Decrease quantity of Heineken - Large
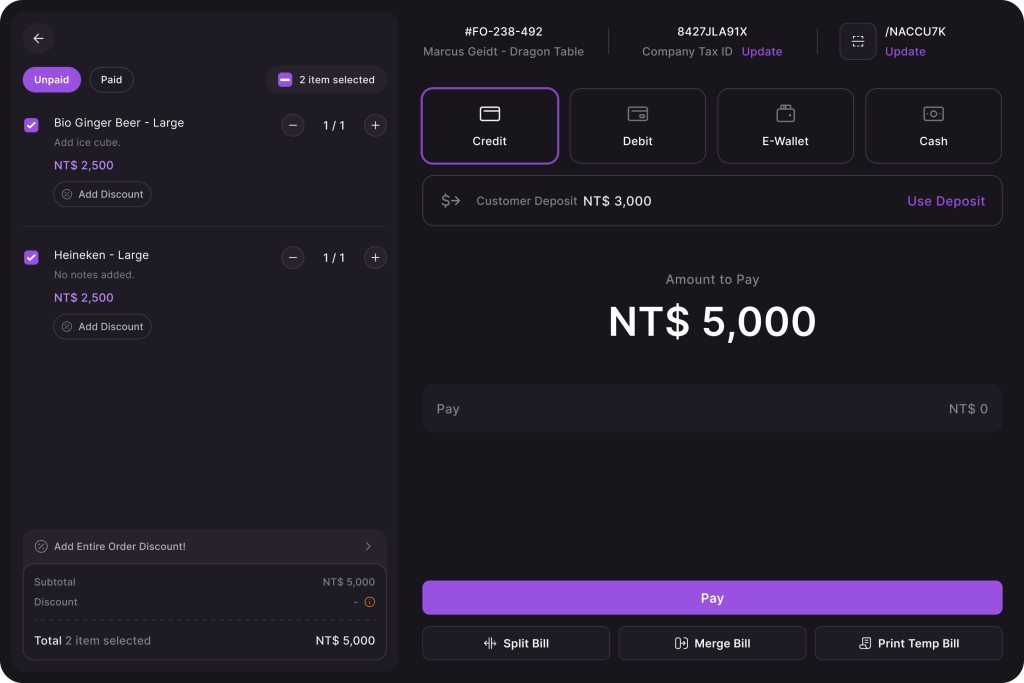1024x683 pixels. (293, 258)
